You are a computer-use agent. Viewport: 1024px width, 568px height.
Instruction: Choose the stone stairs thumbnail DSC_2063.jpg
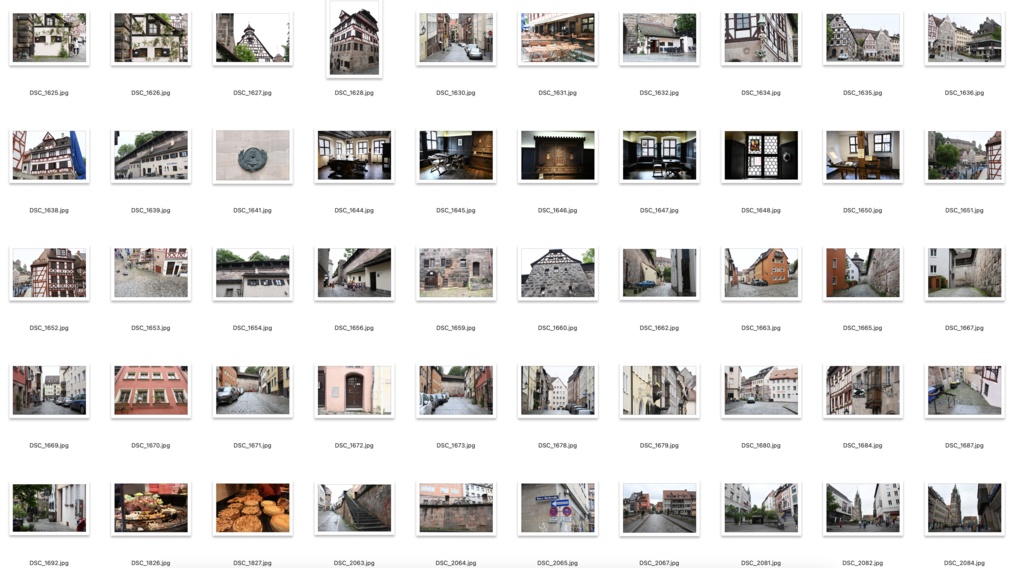click(354, 508)
